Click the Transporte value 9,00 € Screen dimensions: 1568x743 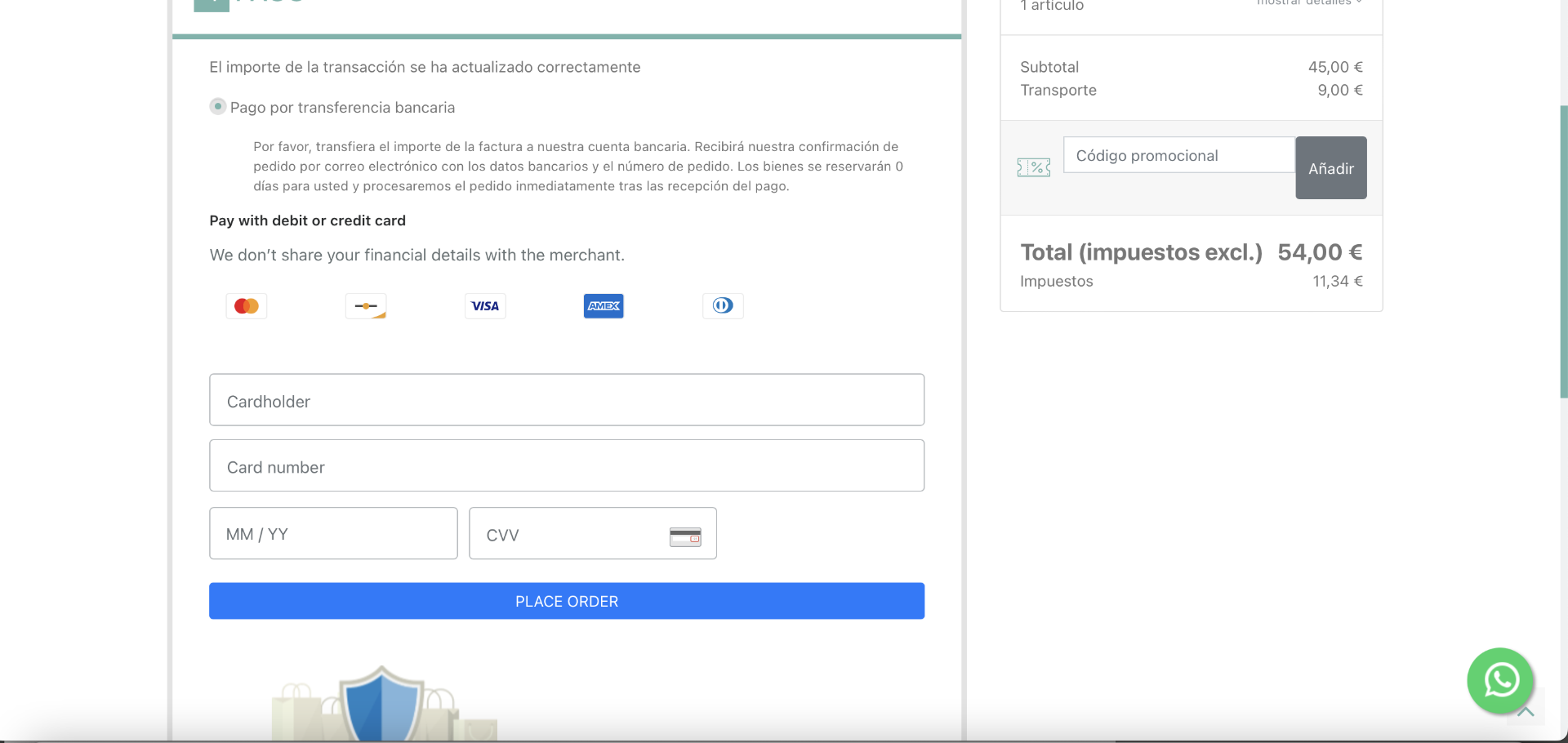click(1340, 90)
